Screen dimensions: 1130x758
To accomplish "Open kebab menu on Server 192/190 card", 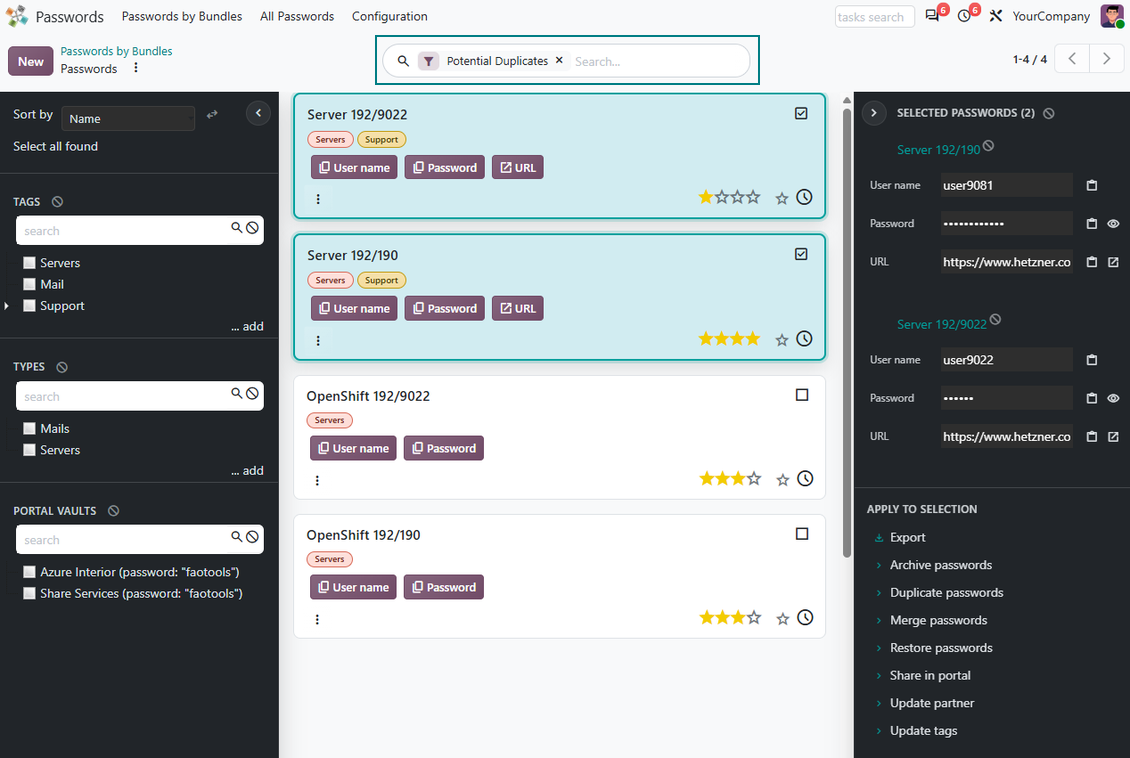I will click(318, 340).
